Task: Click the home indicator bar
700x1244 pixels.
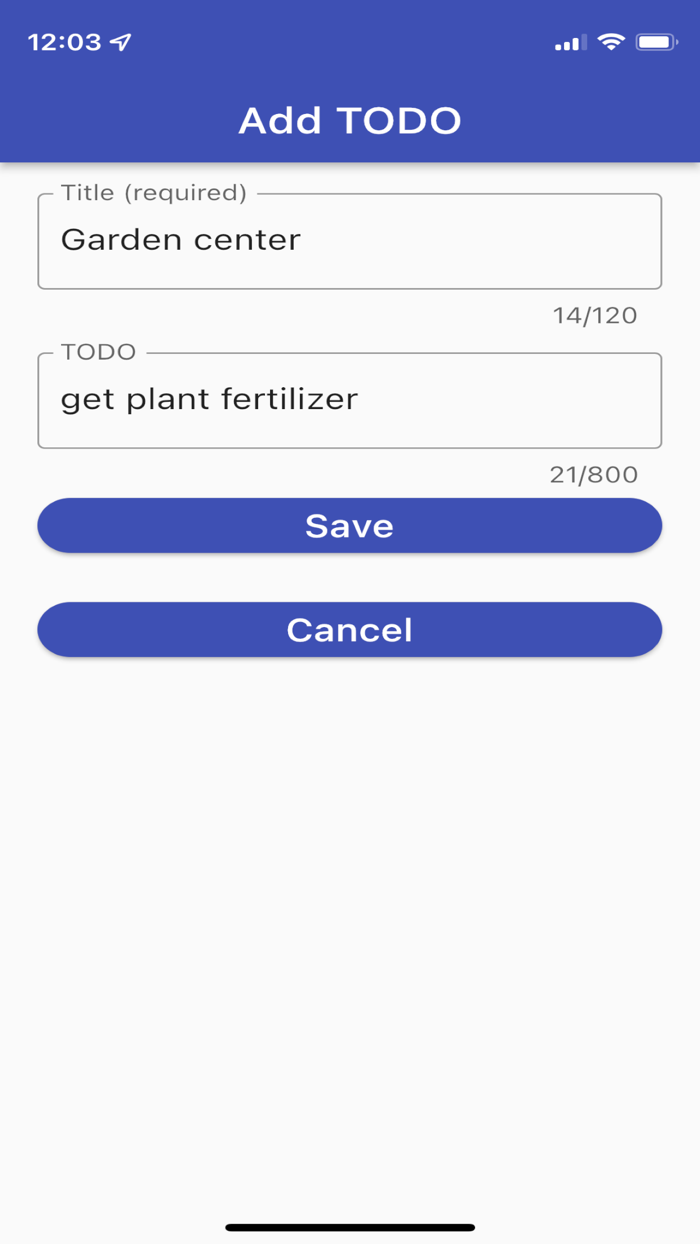Action: click(349, 1224)
